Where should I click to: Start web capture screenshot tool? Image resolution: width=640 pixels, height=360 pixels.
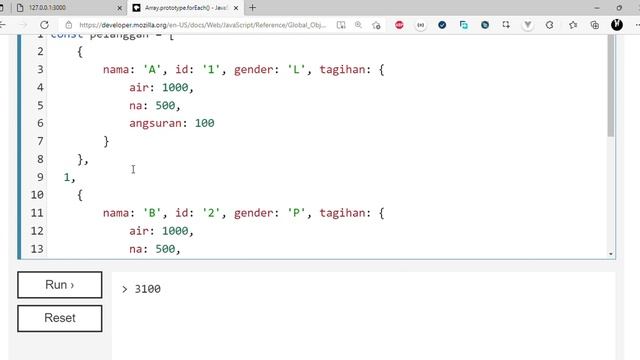point(506,25)
